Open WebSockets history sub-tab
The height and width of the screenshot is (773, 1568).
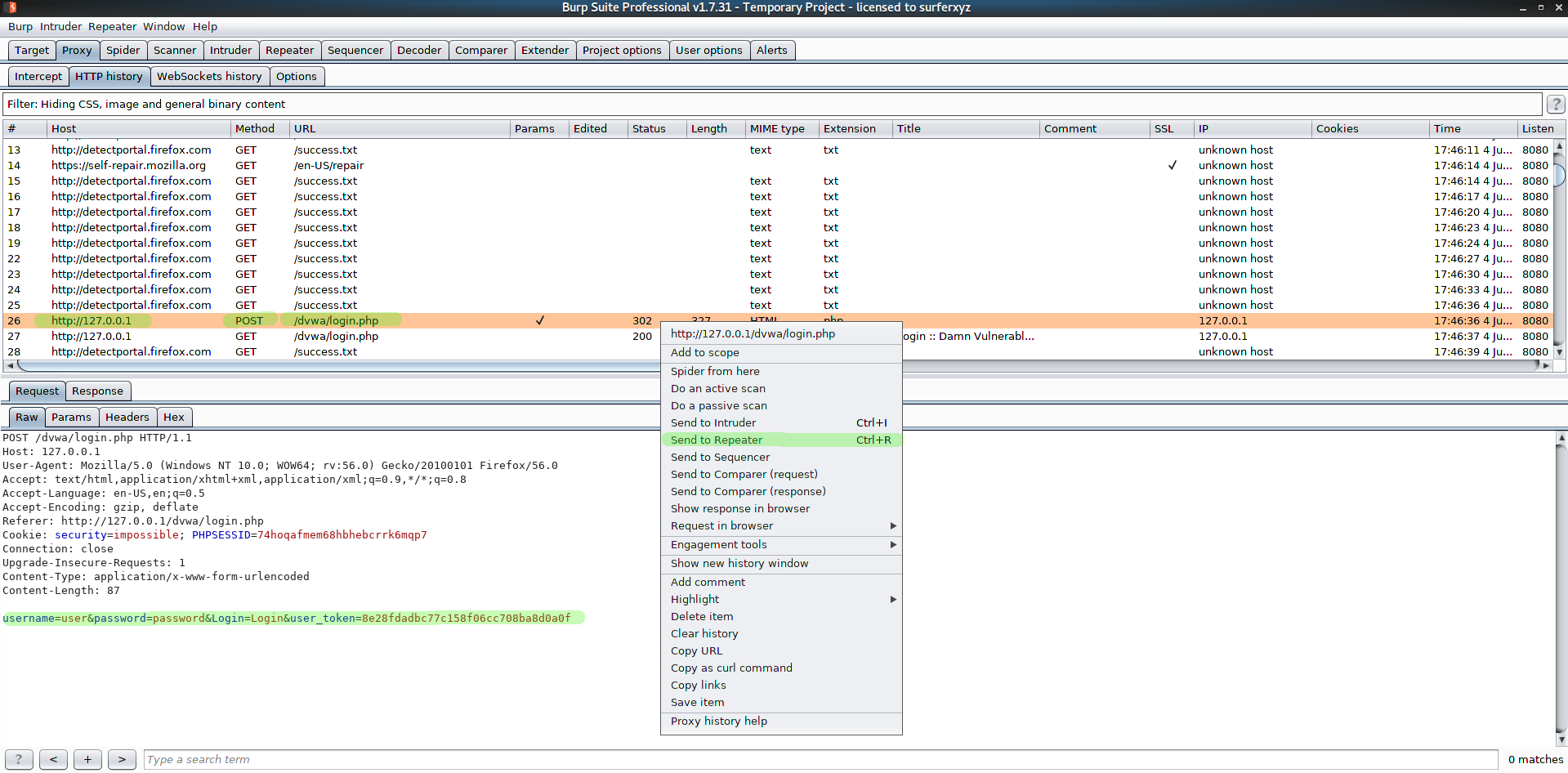pos(209,76)
